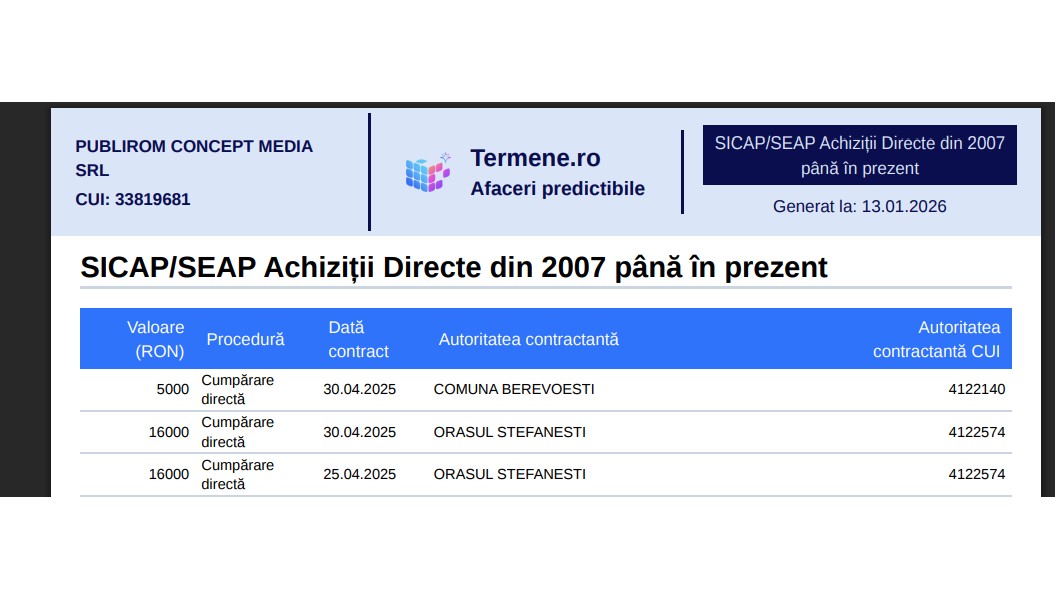Click the Autoritatea contractantă CUI column header
Image resolution: width=1055 pixels, height=599 pixels.
[935, 339]
